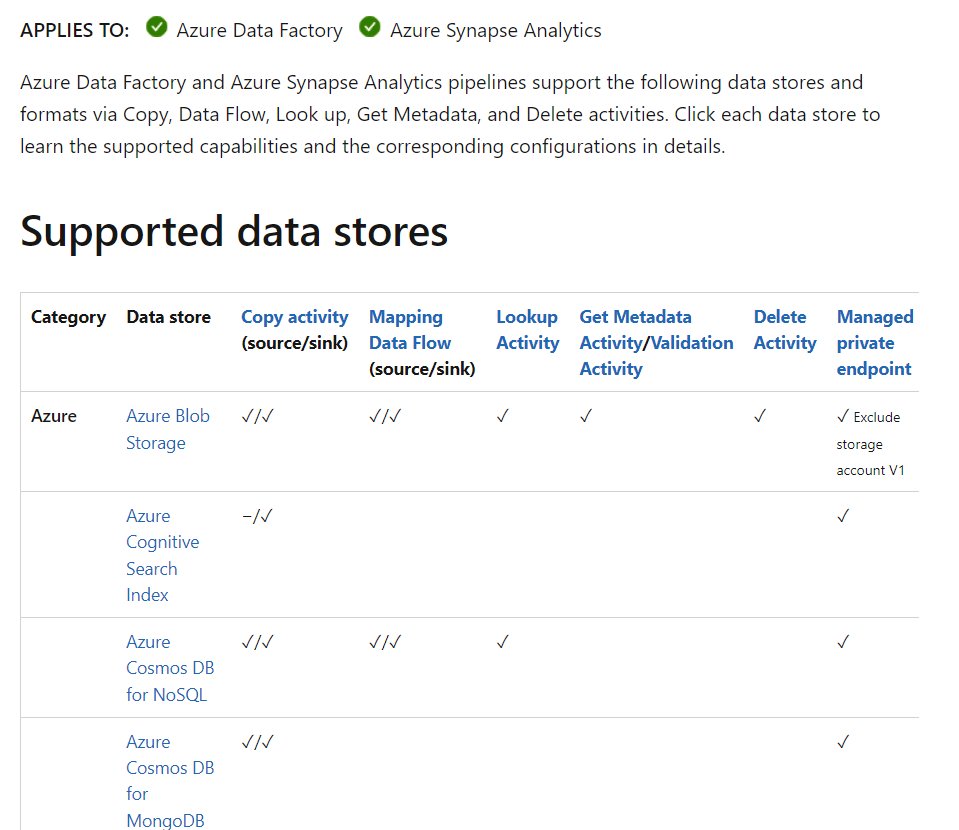Open the Delete Activity header link
Viewport: 959px width, 830px height.
(x=785, y=330)
